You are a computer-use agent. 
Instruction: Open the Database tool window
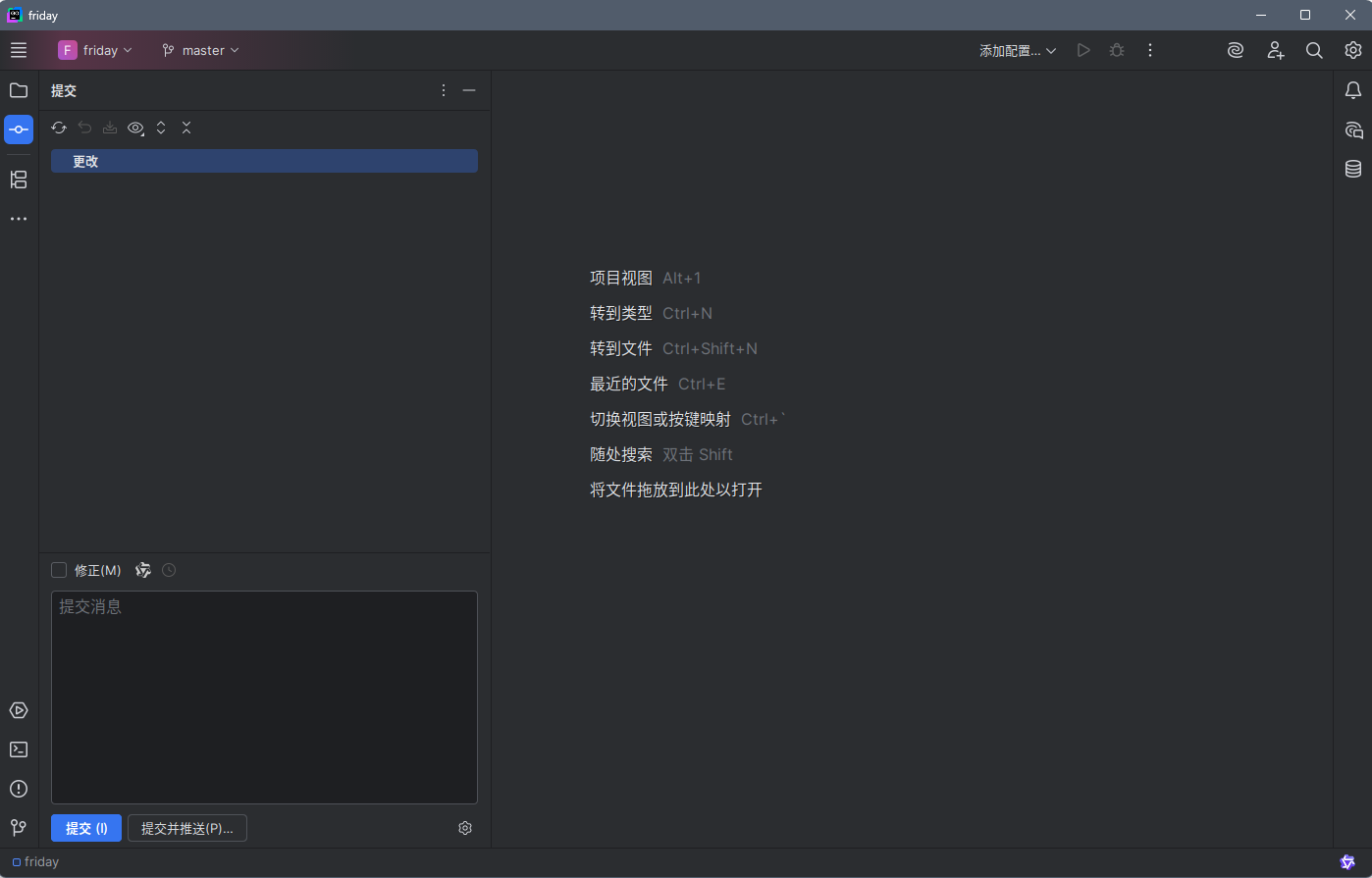[1353, 169]
